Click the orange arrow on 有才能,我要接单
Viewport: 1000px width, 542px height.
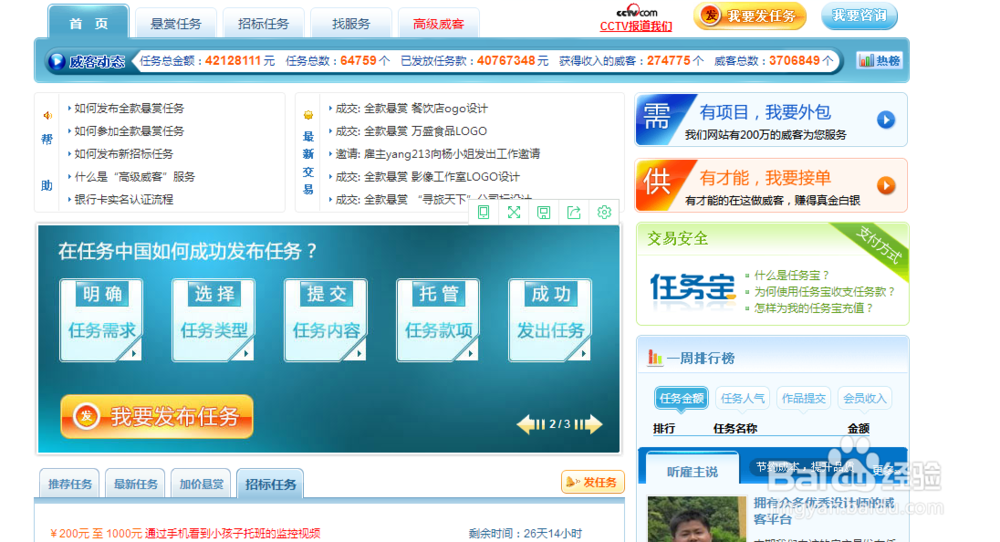[886, 186]
